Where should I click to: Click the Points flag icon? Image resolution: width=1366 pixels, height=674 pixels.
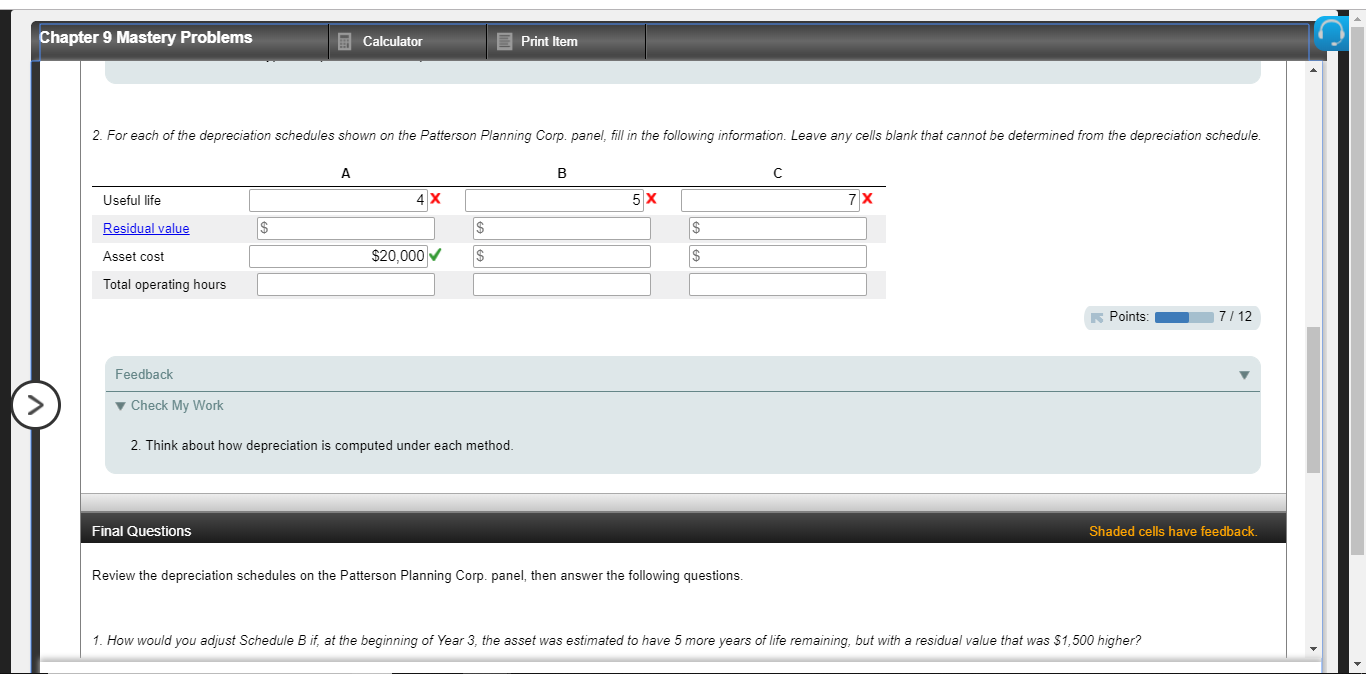coord(1097,317)
